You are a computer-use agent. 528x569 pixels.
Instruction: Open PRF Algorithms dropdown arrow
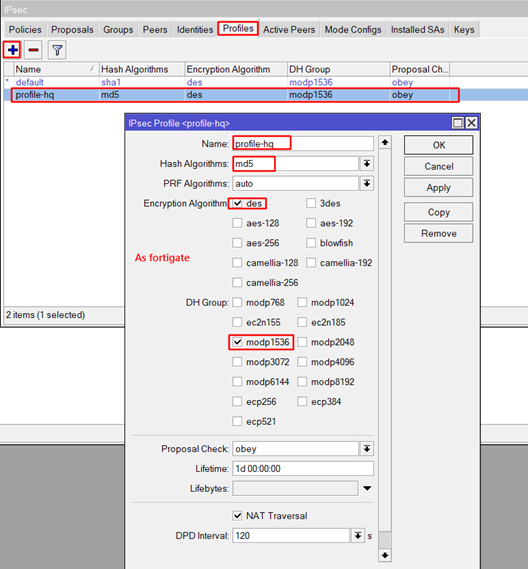tap(367, 184)
